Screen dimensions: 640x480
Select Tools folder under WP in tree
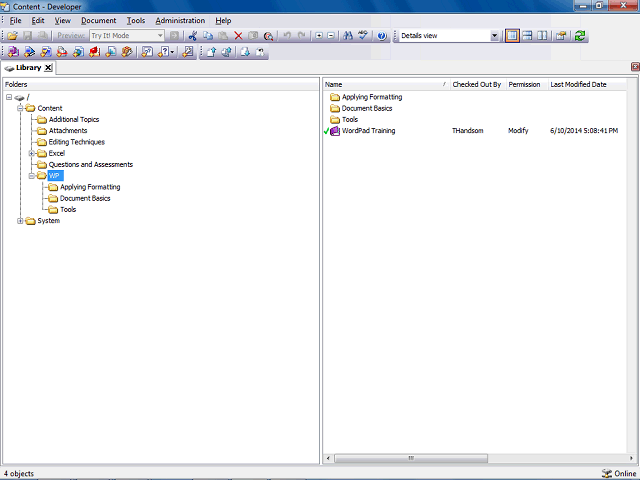68,209
